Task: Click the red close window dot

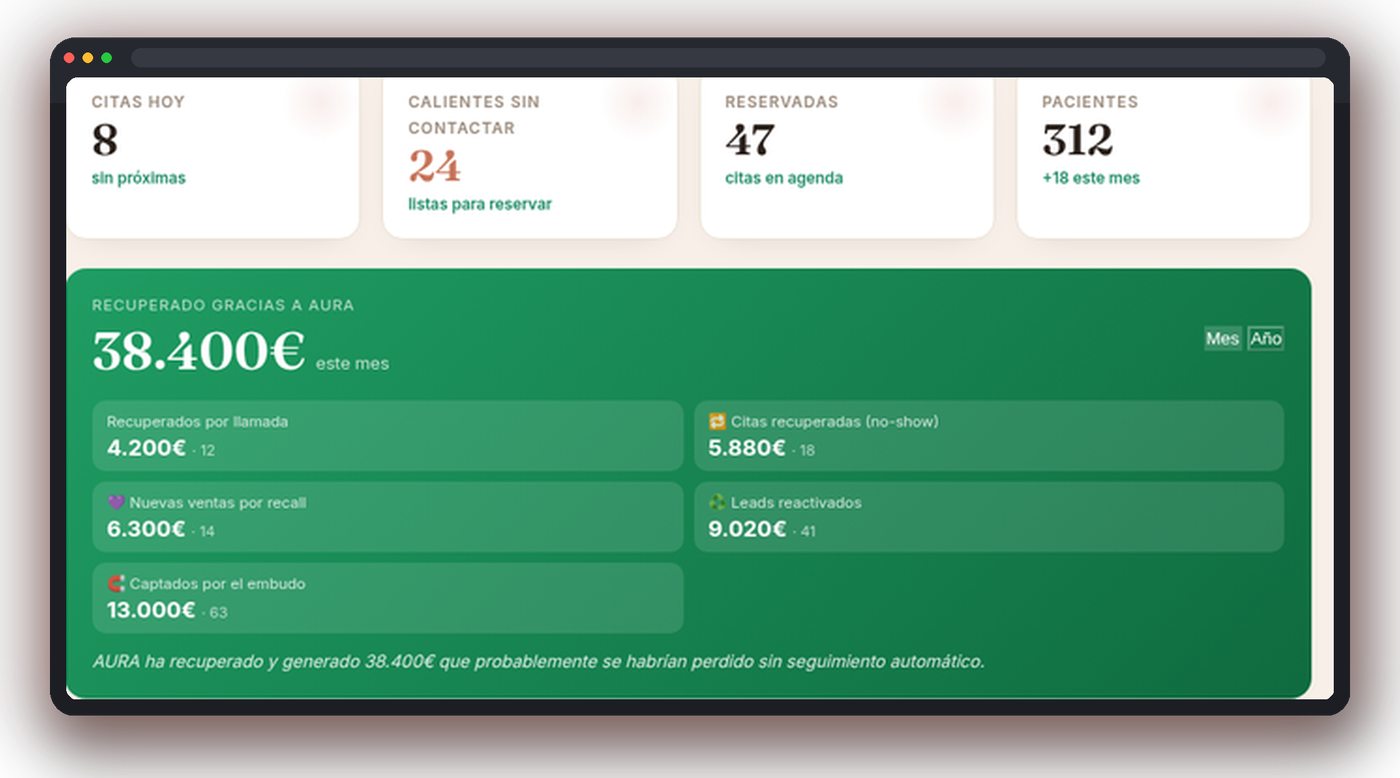Action: (x=69, y=58)
